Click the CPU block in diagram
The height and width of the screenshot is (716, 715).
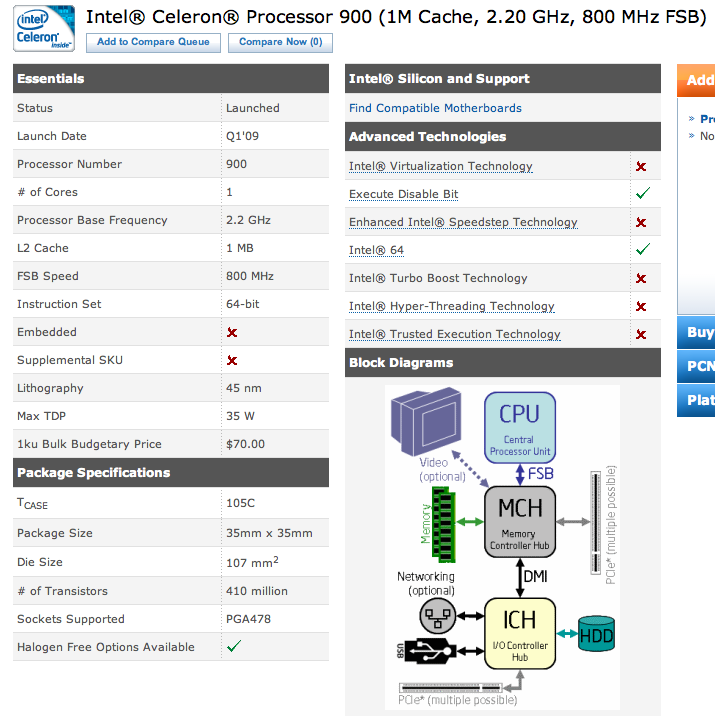(x=520, y=427)
